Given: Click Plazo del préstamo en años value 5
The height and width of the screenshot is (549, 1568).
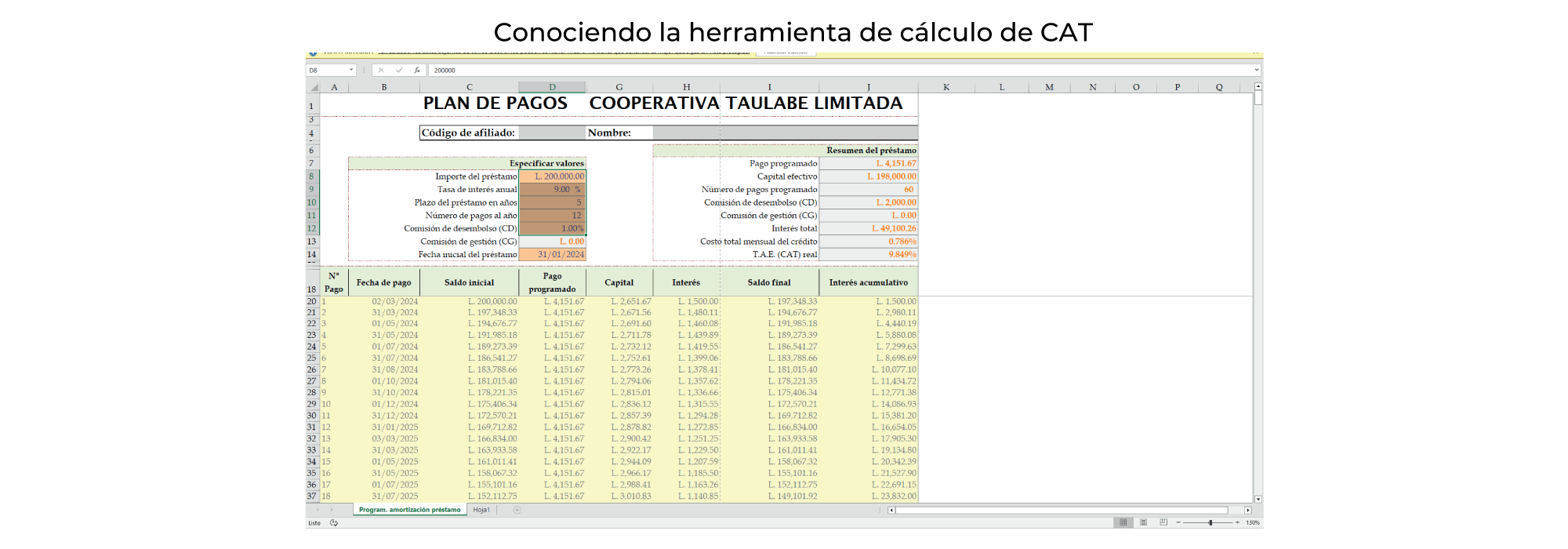Looking at the screenshot, I should point(552,202).
